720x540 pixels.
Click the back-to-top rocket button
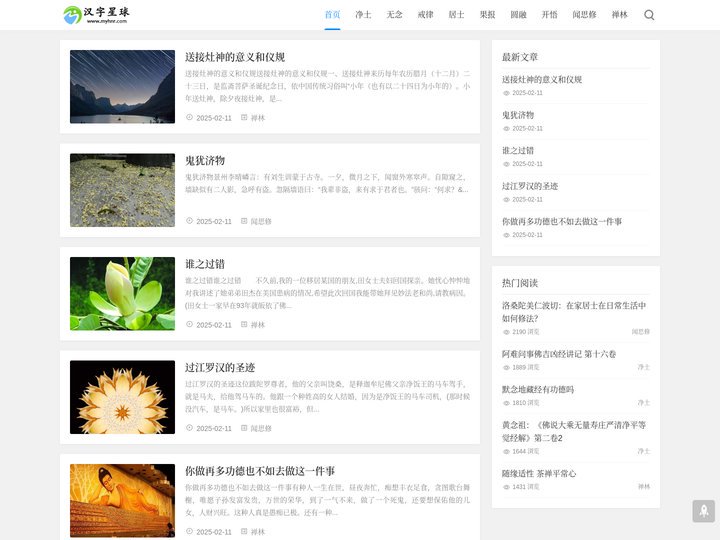[703, 511]
